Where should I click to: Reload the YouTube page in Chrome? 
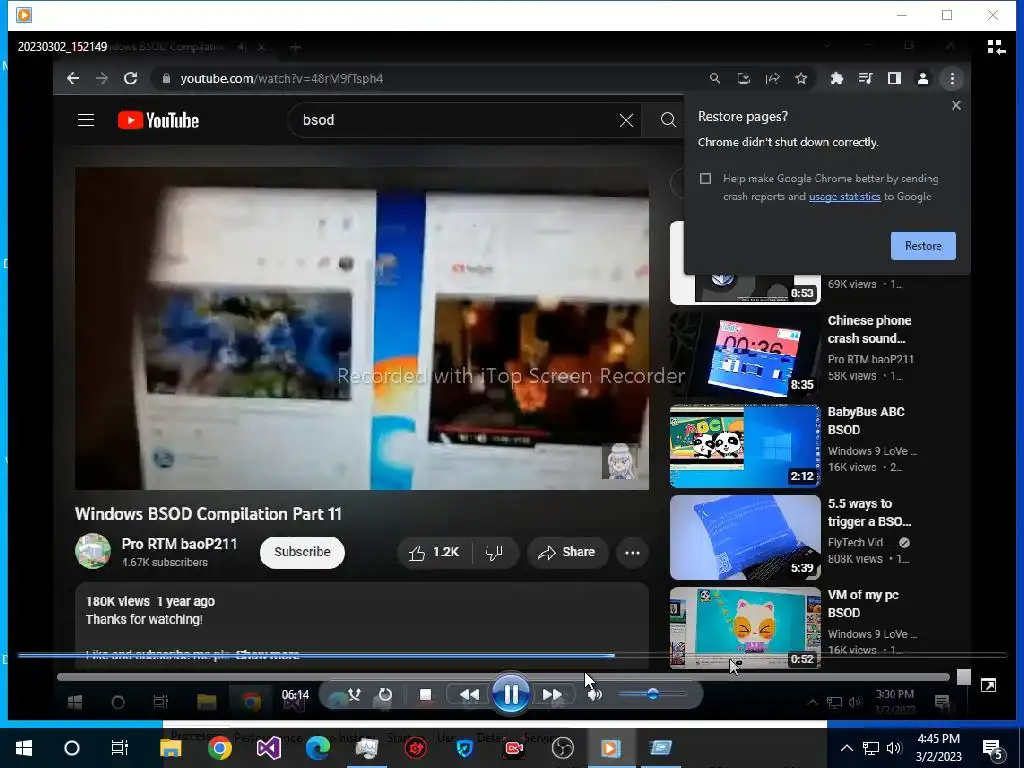click(x=131, y=78)
